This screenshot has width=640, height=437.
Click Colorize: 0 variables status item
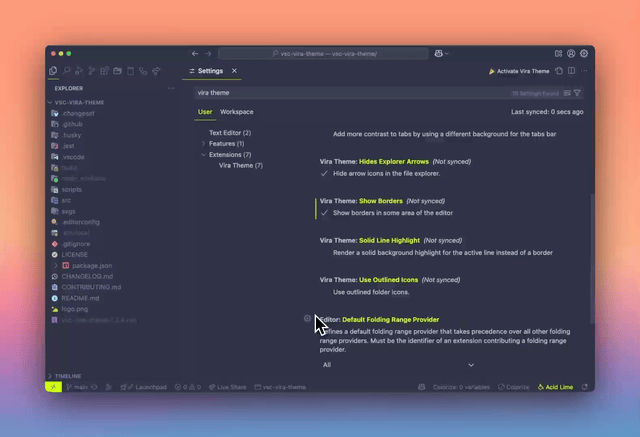click(461, 387)
